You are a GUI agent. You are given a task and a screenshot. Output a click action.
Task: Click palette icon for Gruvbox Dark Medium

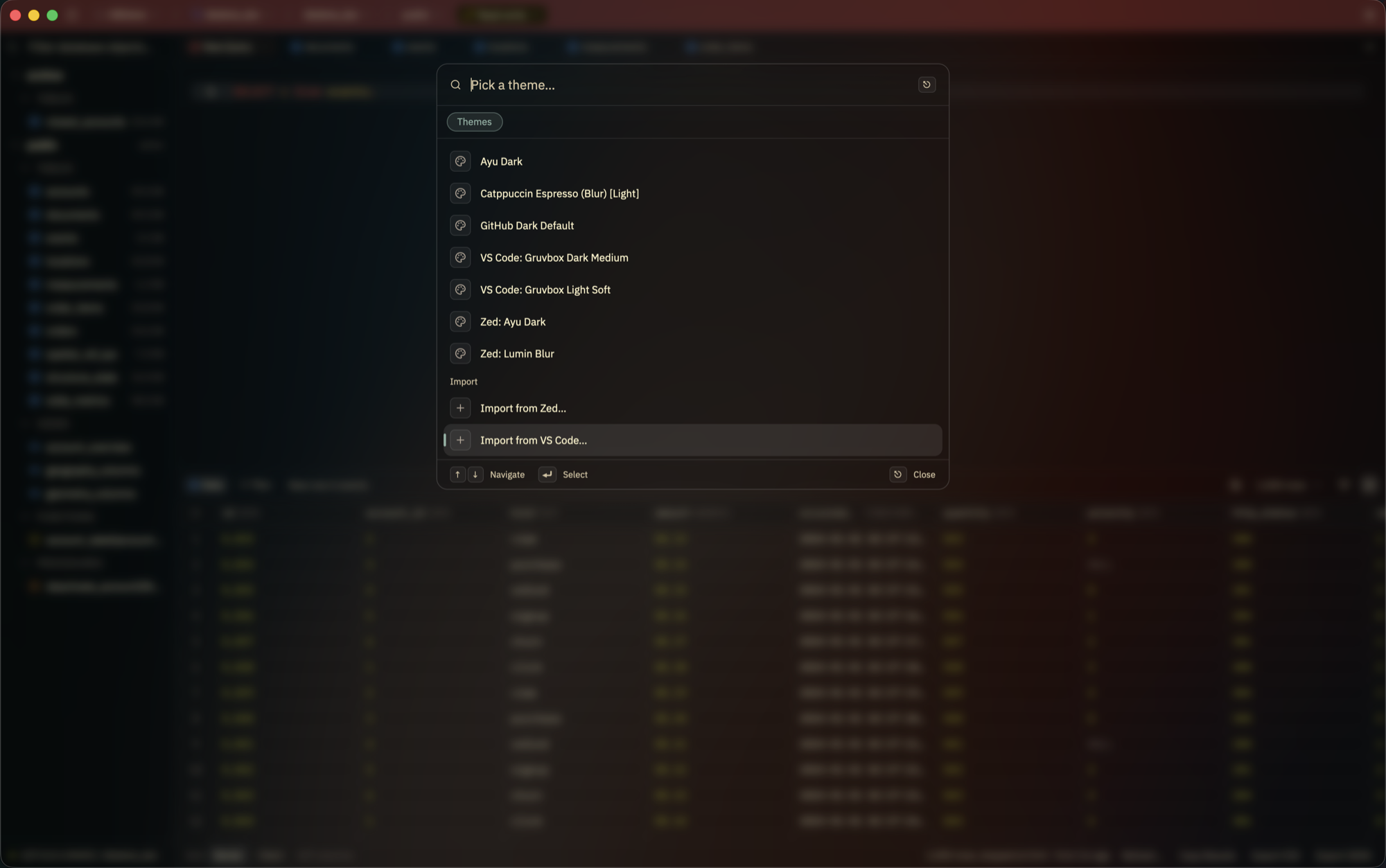tap(460, 258)
